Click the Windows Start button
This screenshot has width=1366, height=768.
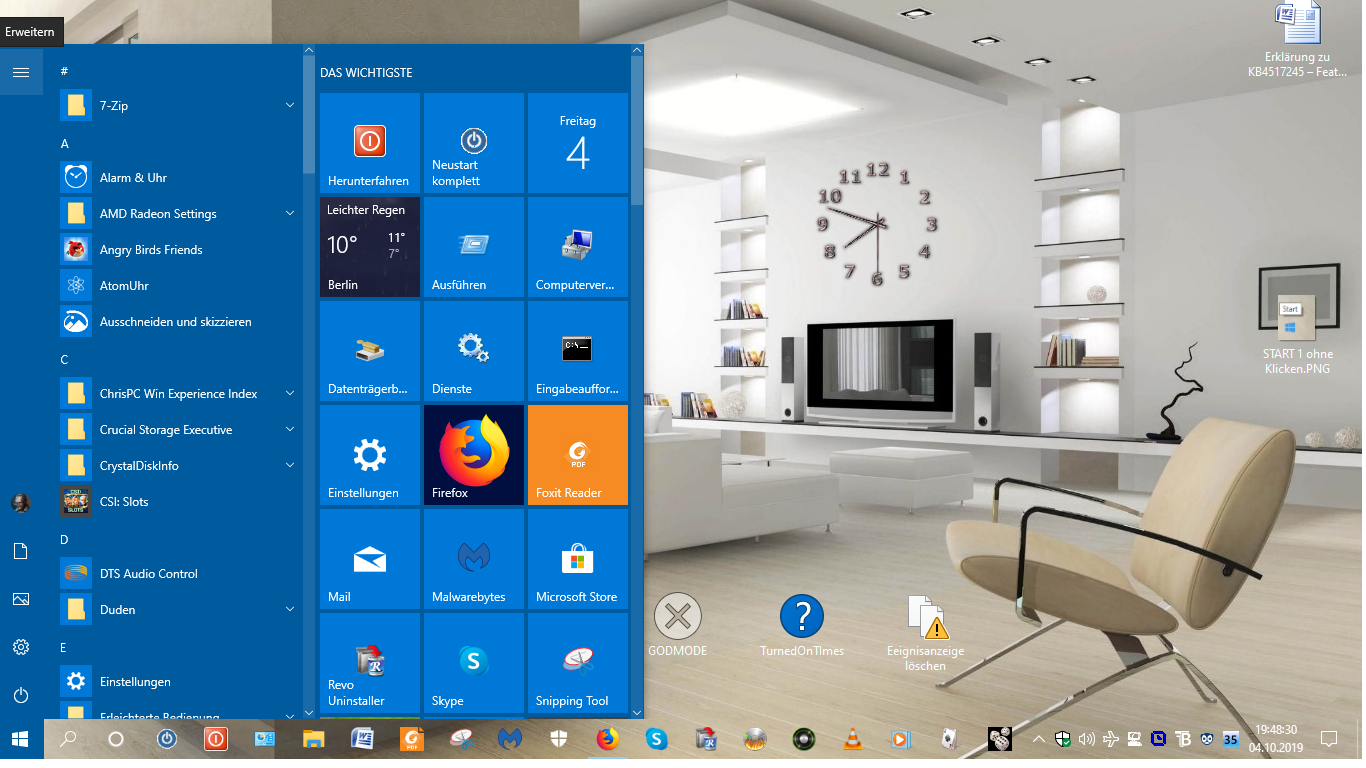tap(21, 739)
